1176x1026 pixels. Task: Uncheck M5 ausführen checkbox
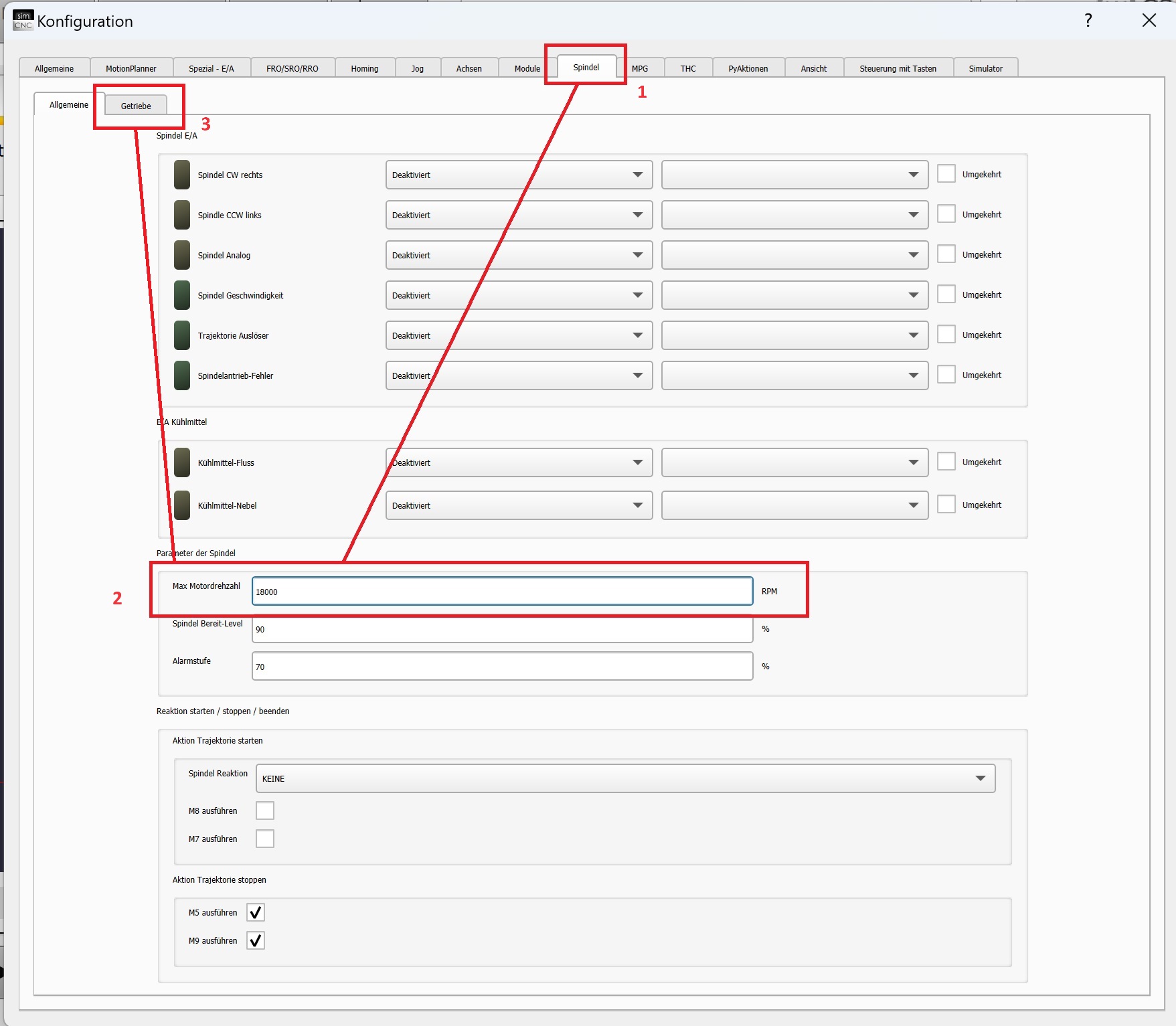(x=256, y=912)
